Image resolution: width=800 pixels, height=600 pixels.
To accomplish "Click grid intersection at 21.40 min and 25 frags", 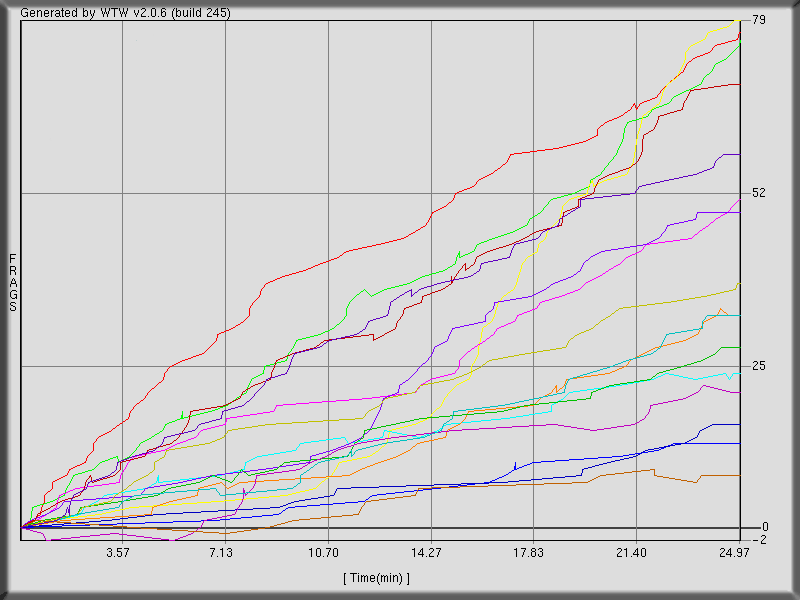I will (637, 366).
